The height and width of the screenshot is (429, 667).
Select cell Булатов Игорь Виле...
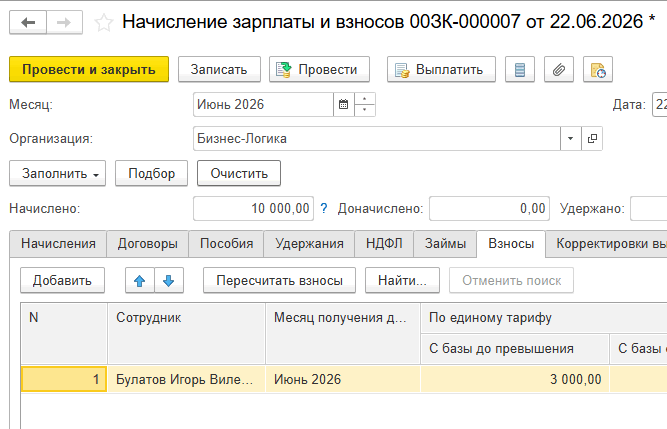(x=186, y=379)
